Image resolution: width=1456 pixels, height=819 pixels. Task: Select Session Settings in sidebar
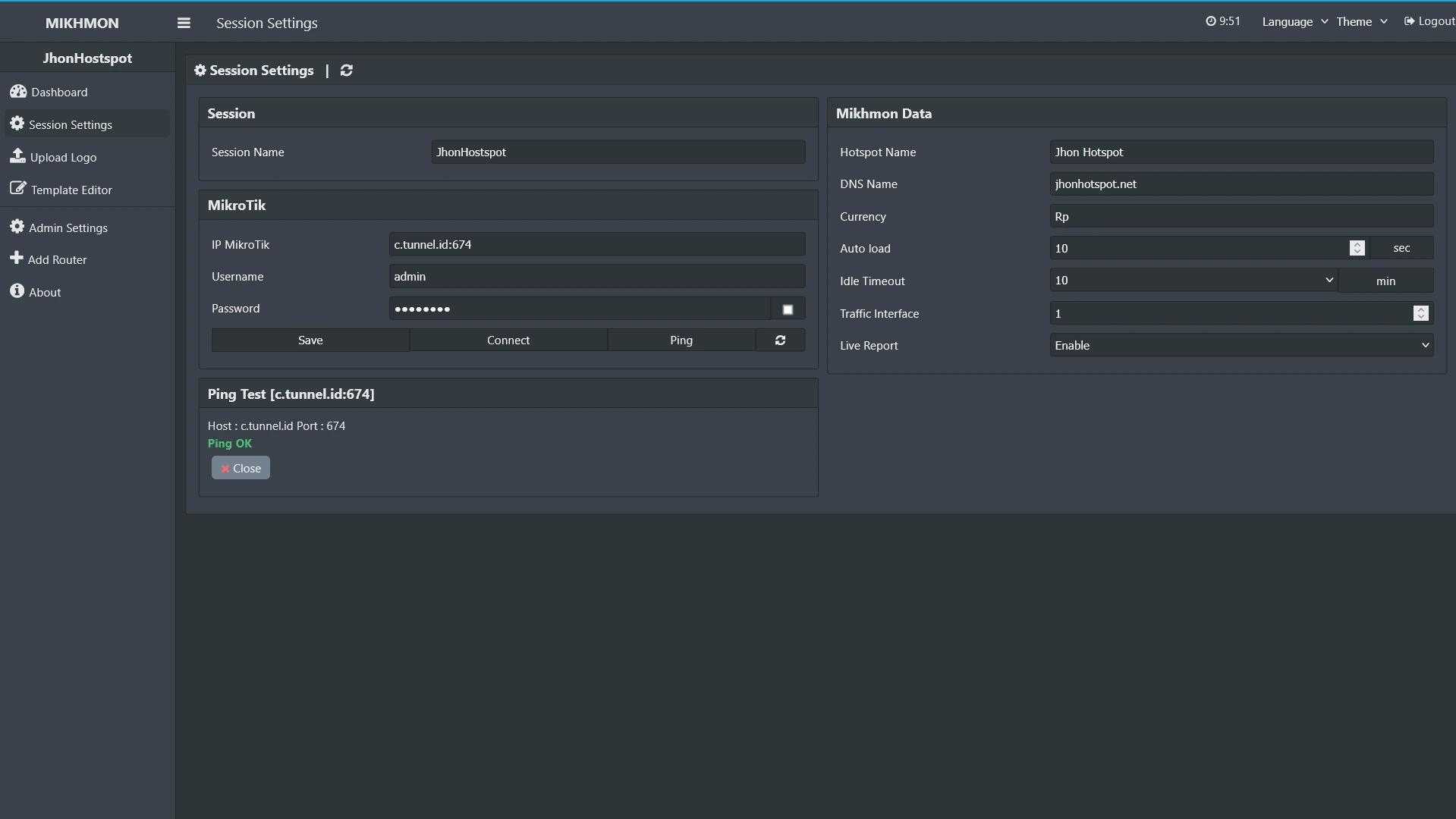point(87,124)
